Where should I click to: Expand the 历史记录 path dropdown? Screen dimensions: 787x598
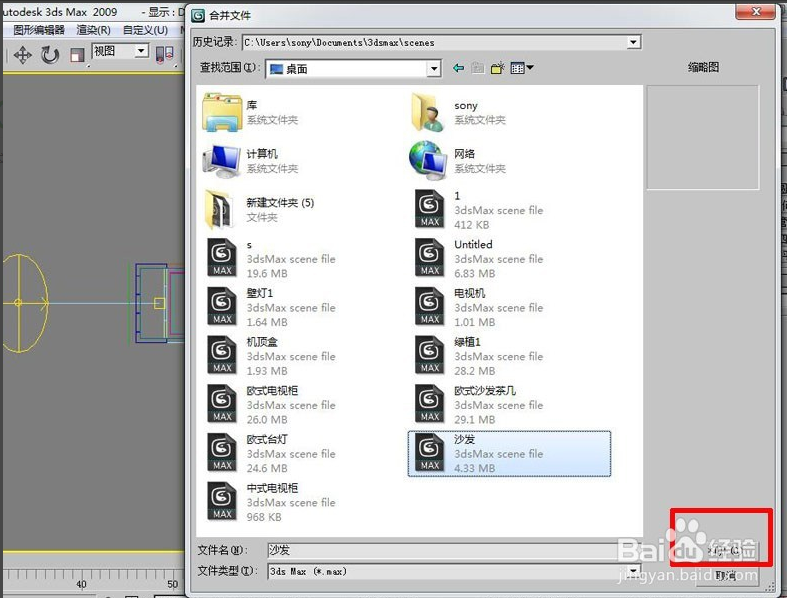click(x=633, y=42)
